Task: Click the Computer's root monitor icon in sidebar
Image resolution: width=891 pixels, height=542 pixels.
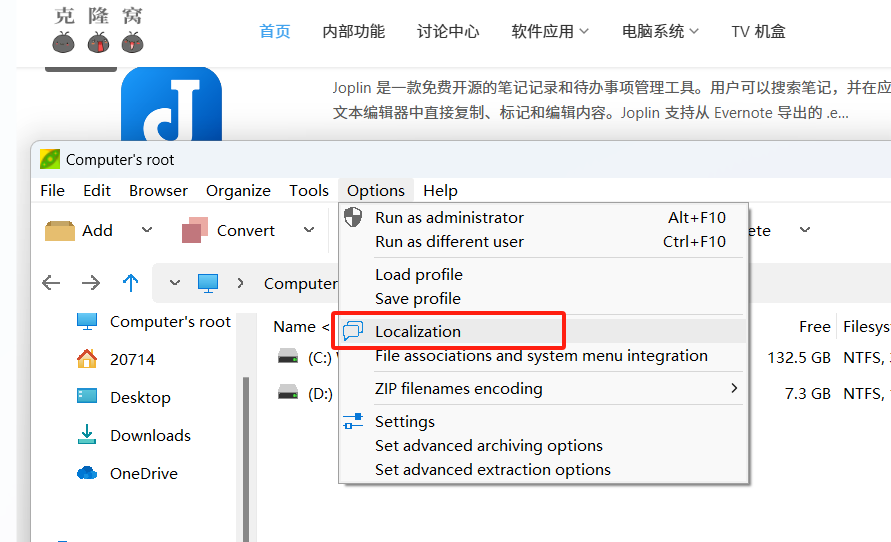Action: 87,322
